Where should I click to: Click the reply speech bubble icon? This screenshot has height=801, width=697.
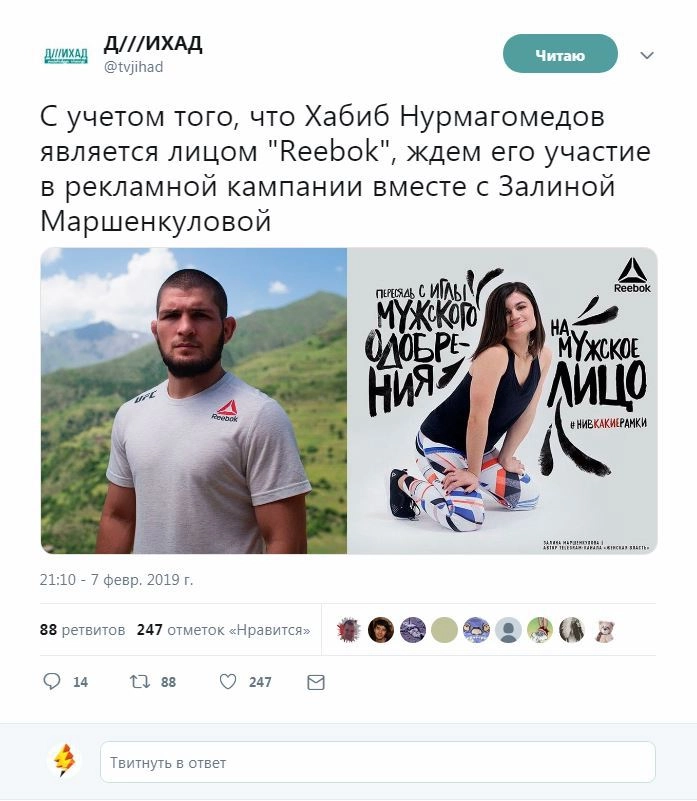click(52, 681)
